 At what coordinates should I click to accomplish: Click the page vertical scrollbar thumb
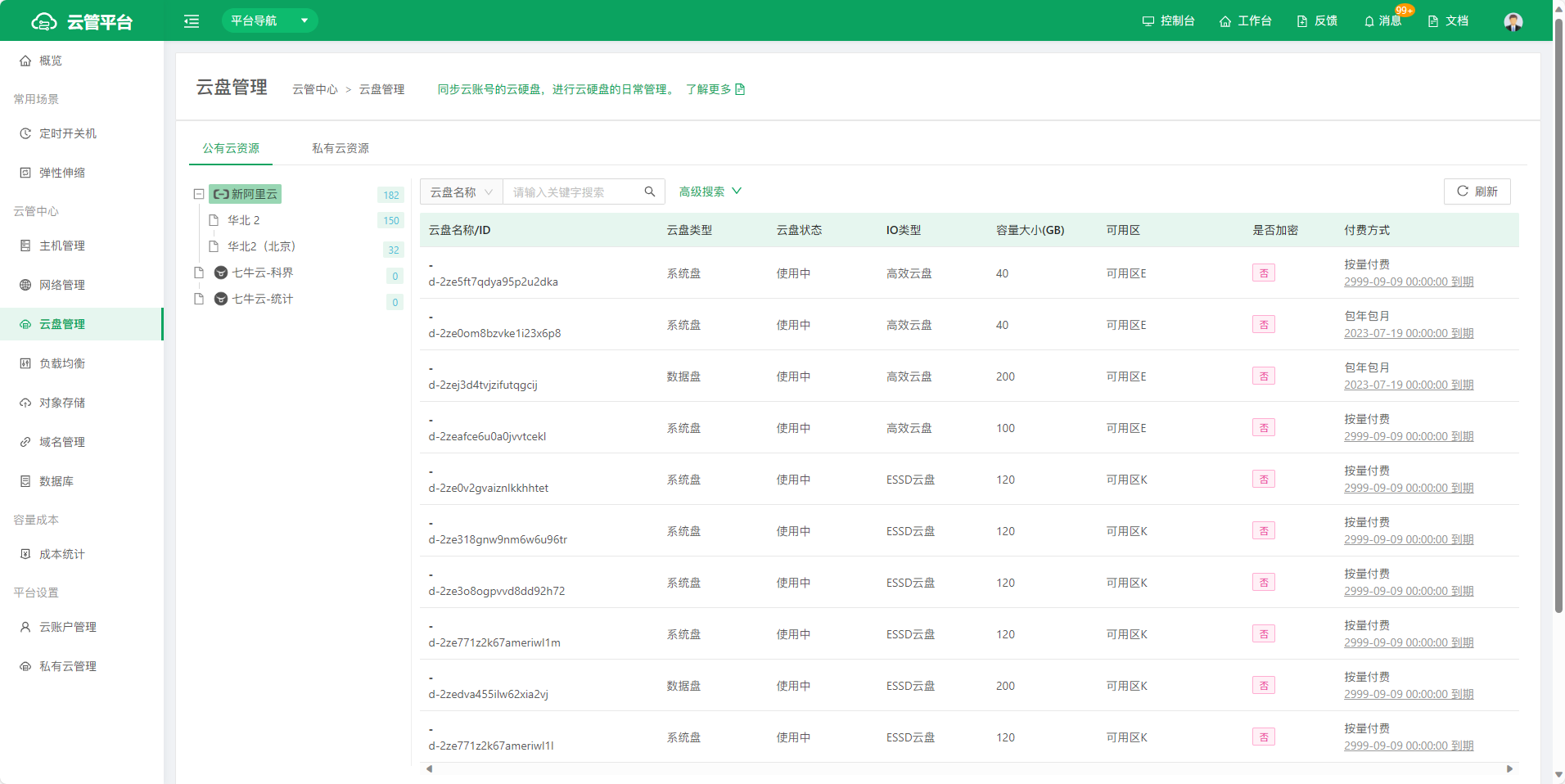[x=1558, y=315]
